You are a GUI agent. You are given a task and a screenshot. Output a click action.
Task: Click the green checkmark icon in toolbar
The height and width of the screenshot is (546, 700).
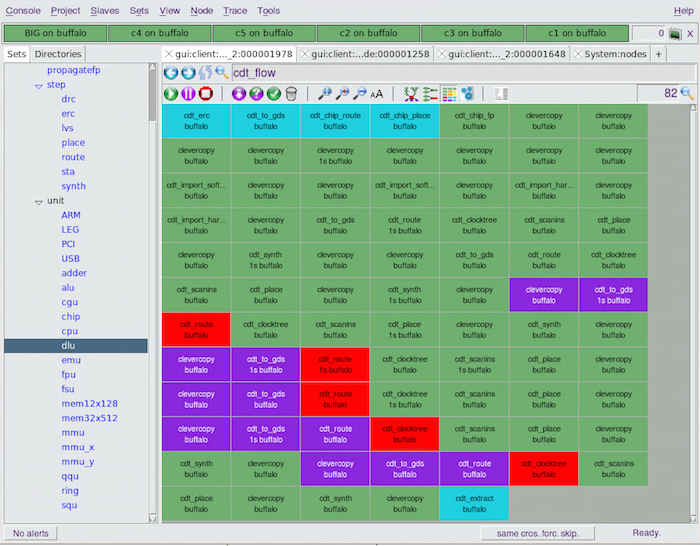tap(274, 93)
